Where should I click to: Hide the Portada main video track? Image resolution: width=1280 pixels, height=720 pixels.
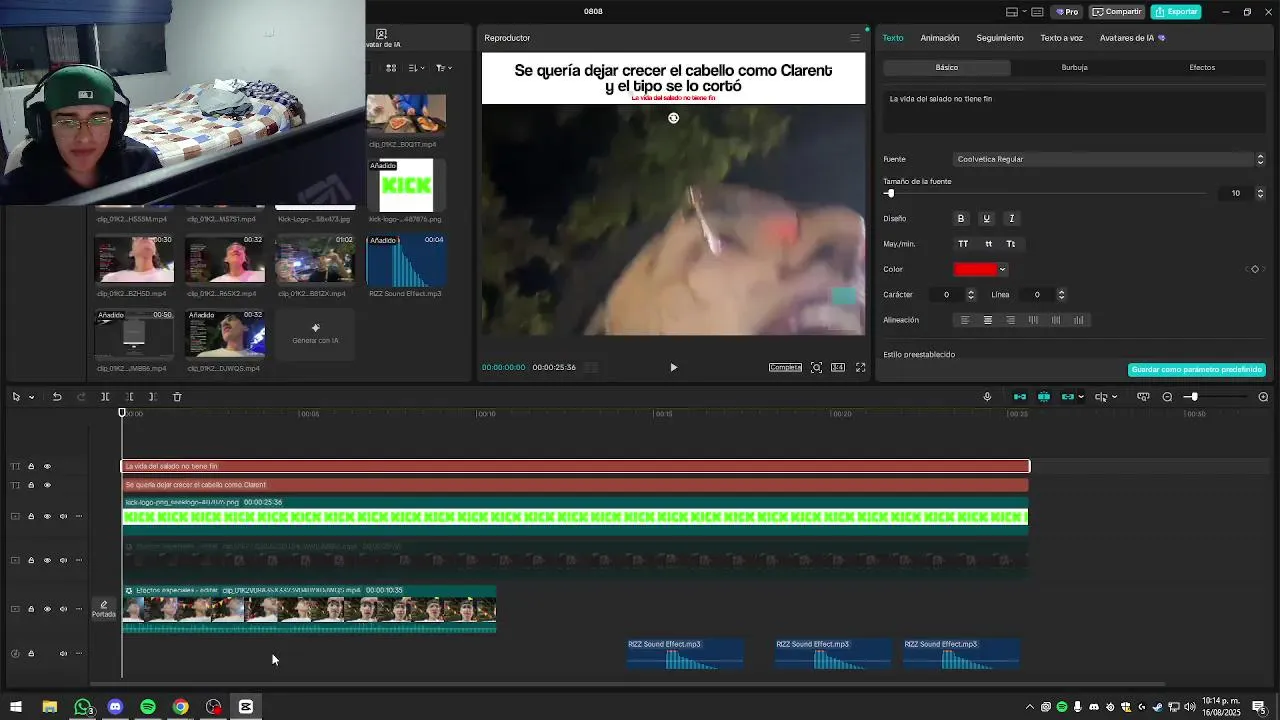[47, 609]
